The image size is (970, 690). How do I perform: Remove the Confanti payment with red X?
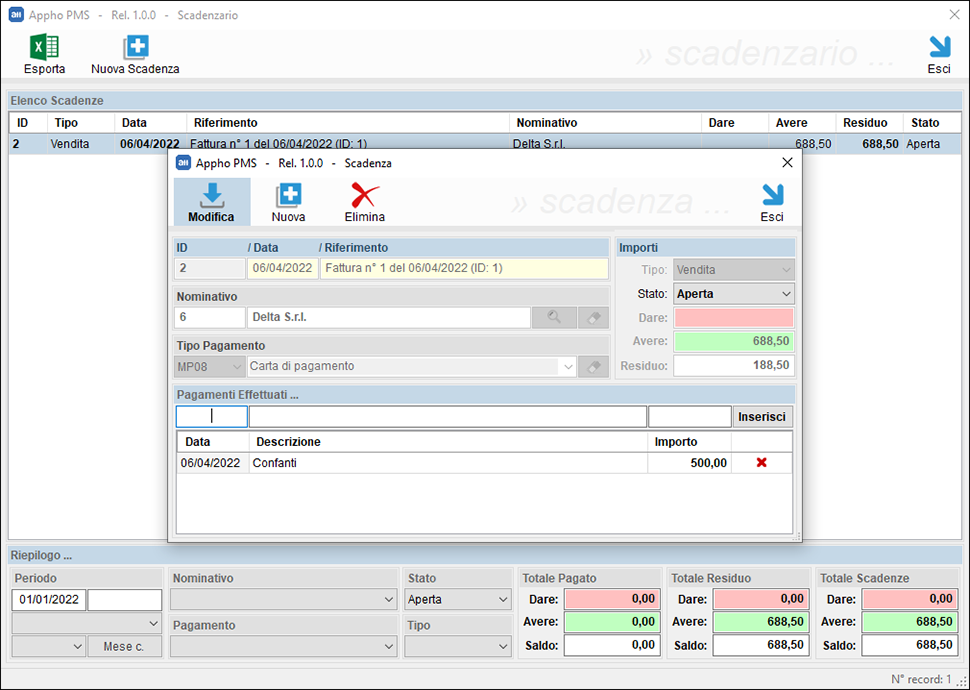pyautogui.click(x=762, y=463)
